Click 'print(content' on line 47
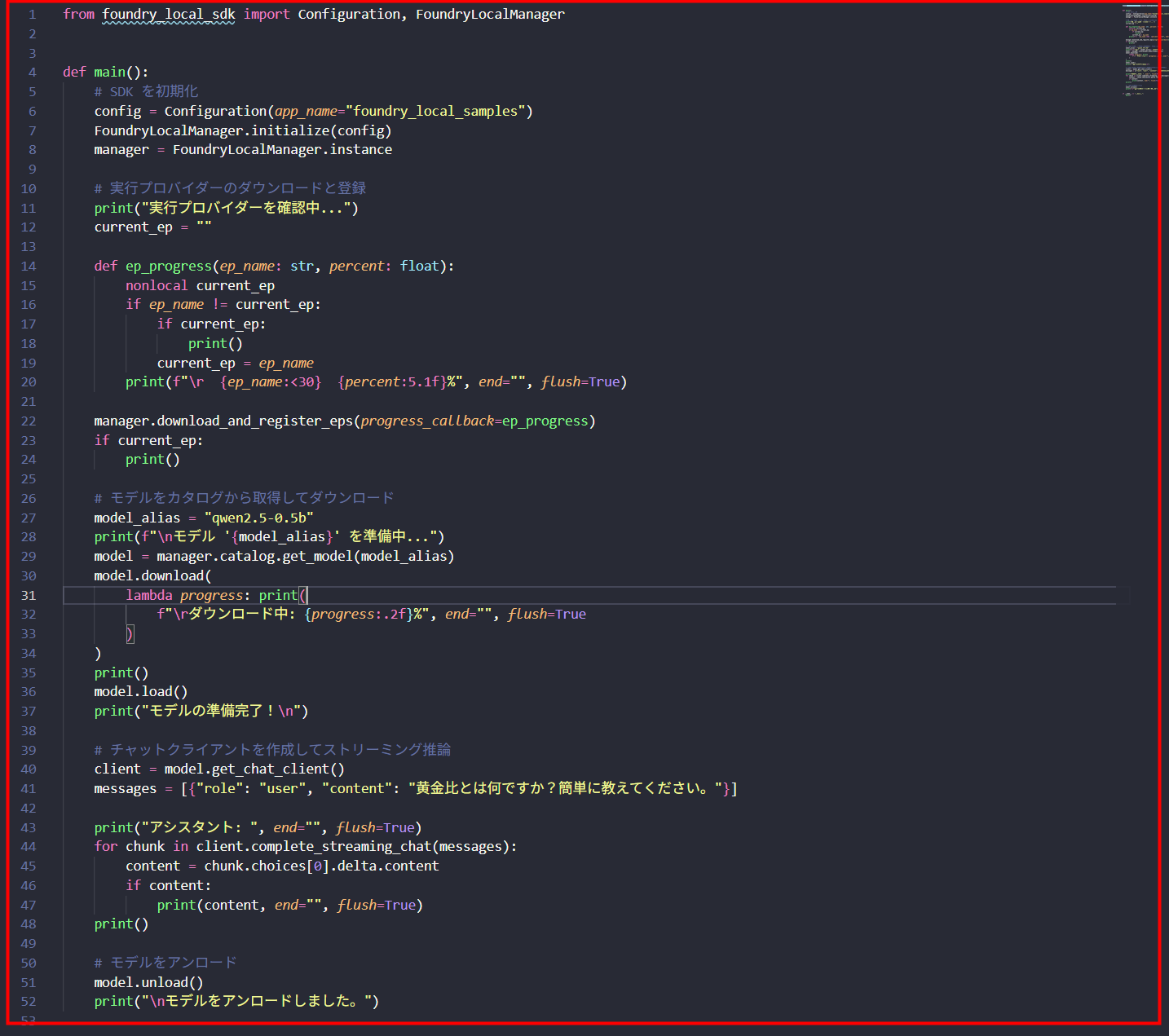Image resolution: width=1169 pixels, height=1036 pixels. (x=208, y=905)
